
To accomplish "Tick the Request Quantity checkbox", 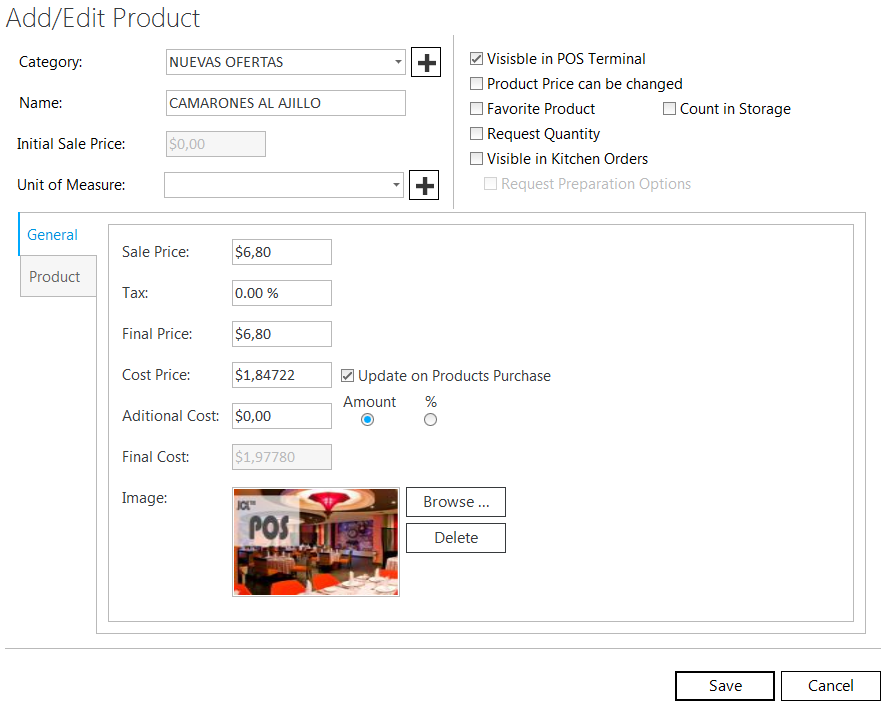I will pos(477,134).
